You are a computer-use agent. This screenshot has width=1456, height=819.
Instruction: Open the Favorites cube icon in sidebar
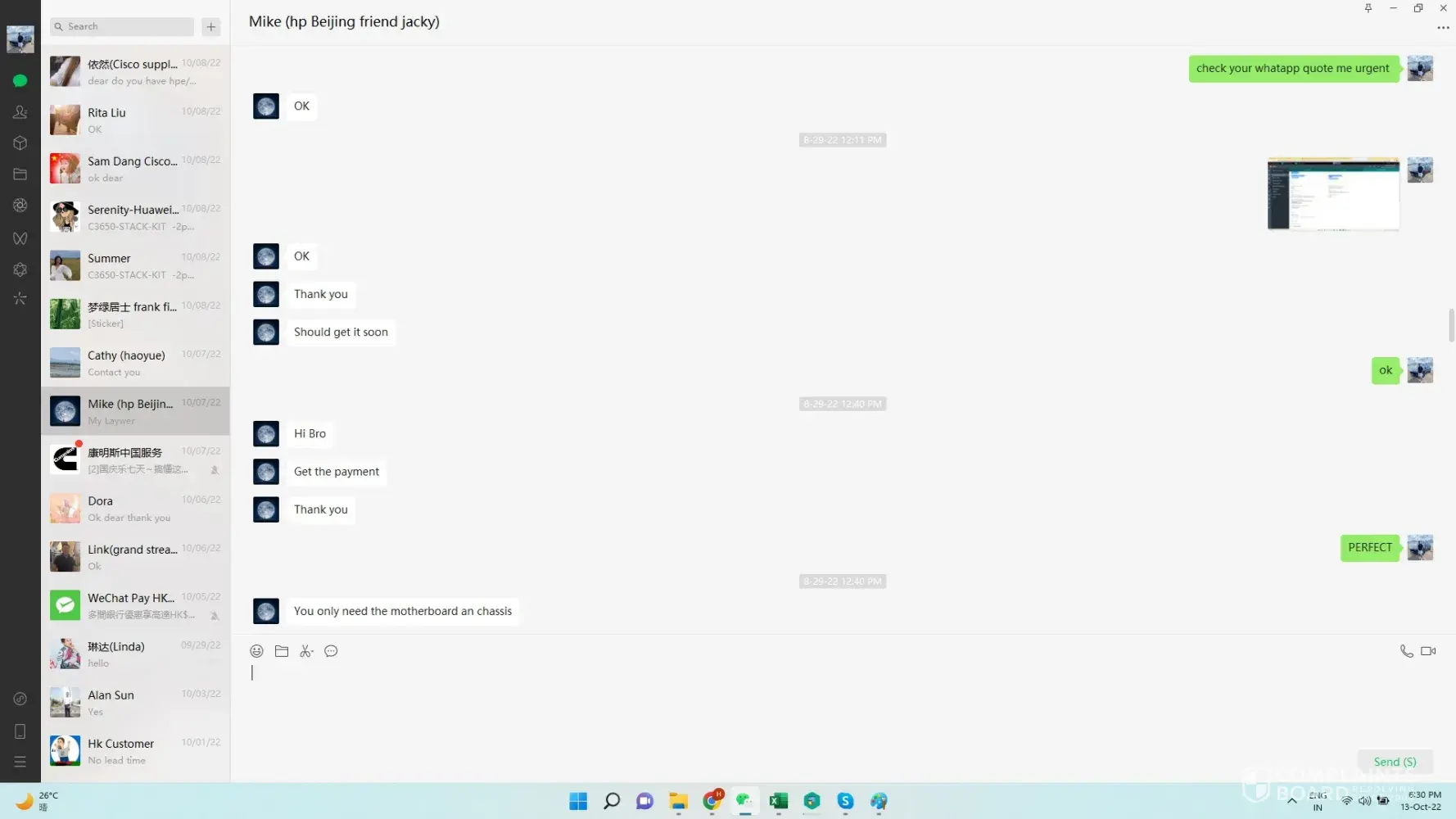(x=20, y=143)
